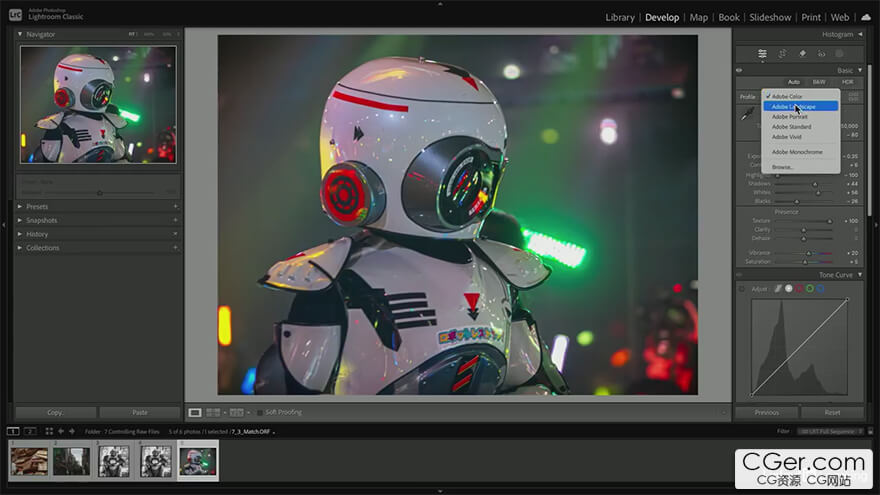Toggle the Basic panel visibility eye

739,70
